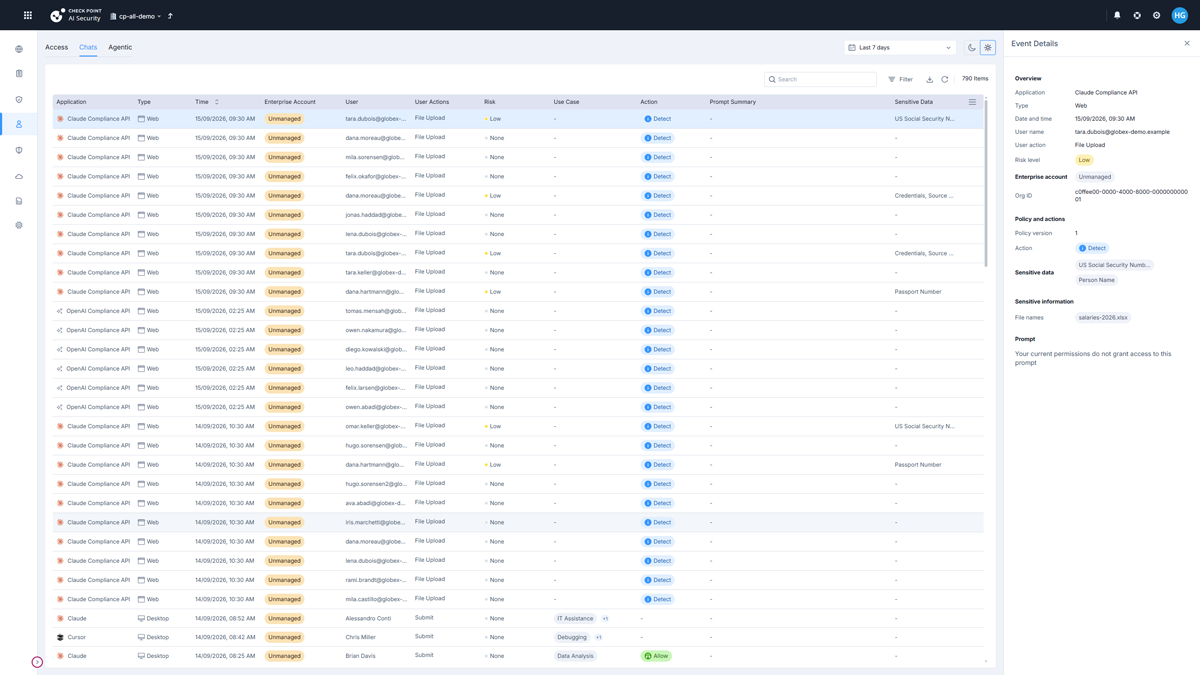Click the US Social Security Numb... chip in details
Image resolution: width=1200 pixels, height=675 pixels.
[1114, 265]
